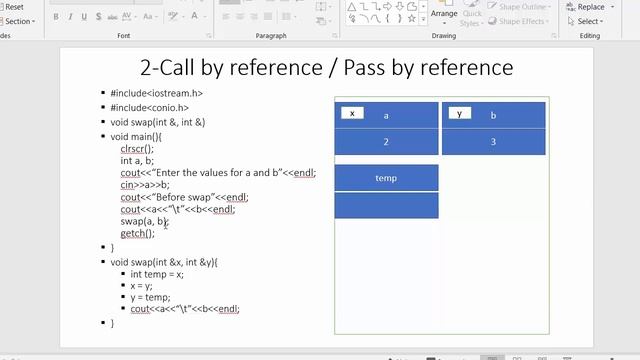Image resolution: width=640 pixels, height=360 pixels.
Task: Click the Font Color A icon
Action: tap(195, 16)
